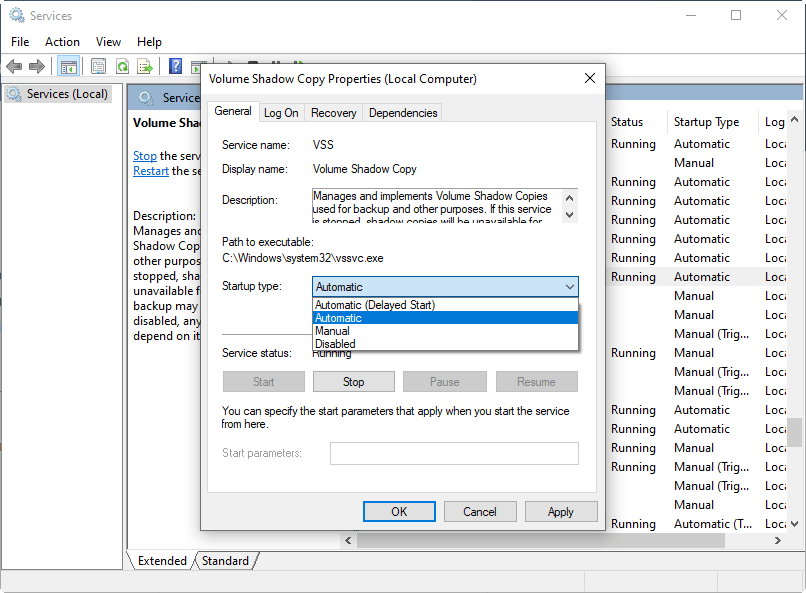The width and height of the screenshot is (806, 593).
Task: Click the OK button
Action: 399,512
